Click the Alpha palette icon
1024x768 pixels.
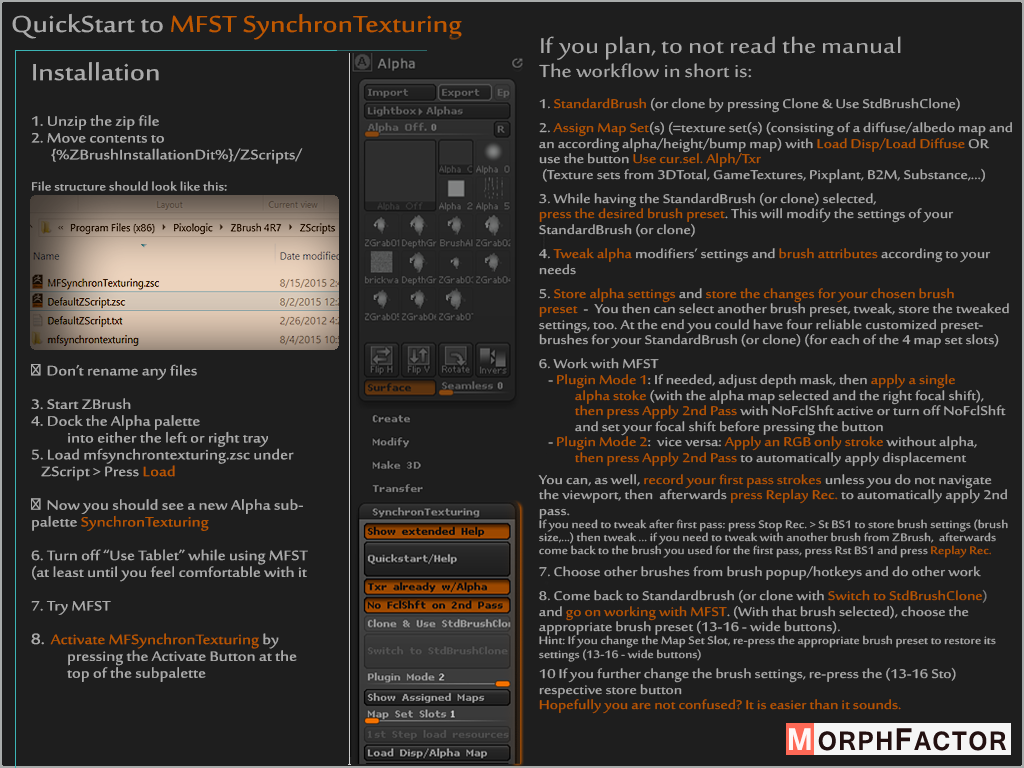362,63
